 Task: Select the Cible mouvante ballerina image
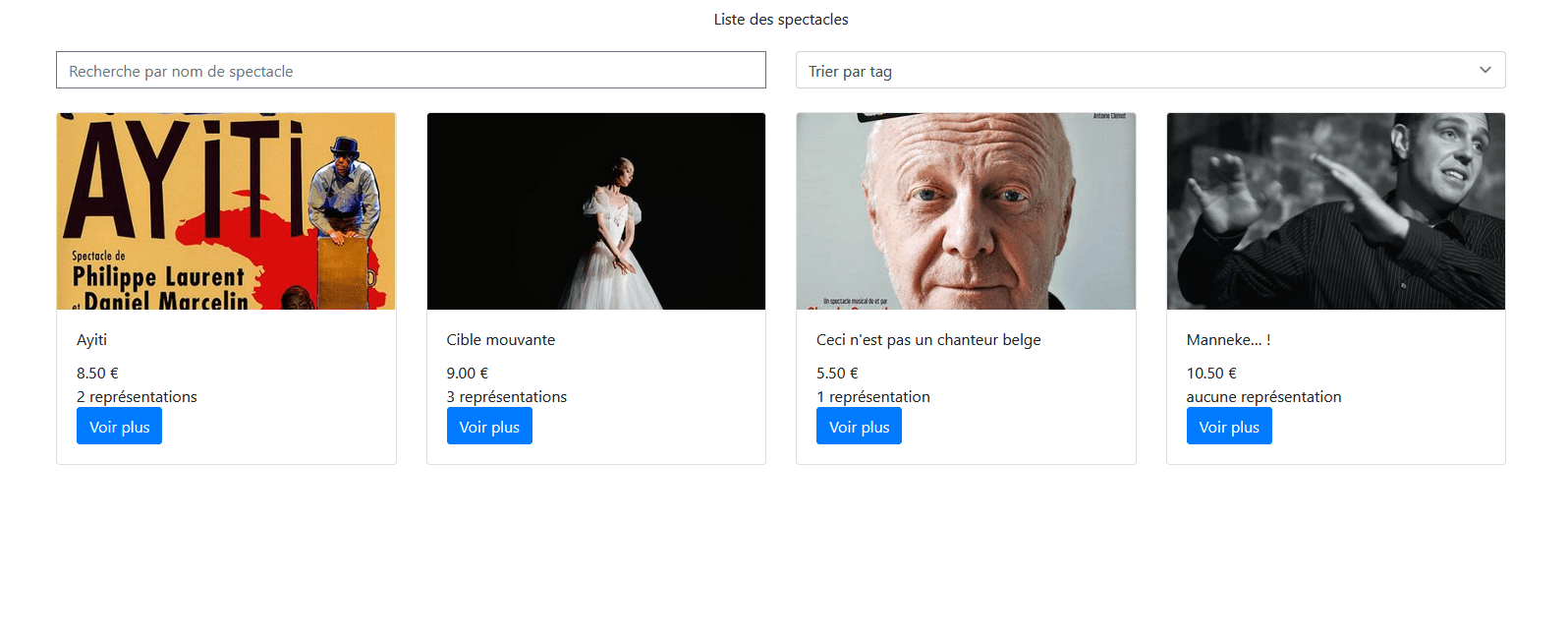(x=595, y=211)
